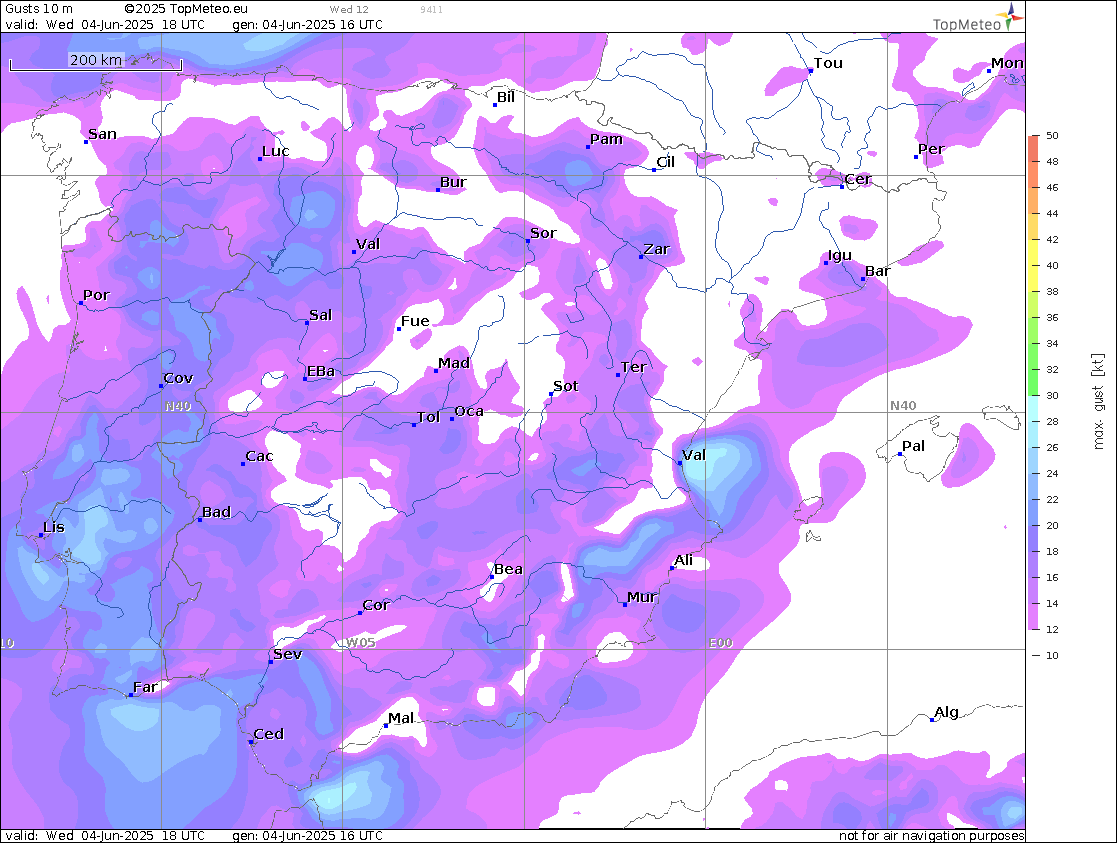Select the "Cov" city label
1117x843 pixels.
[178, 378]
